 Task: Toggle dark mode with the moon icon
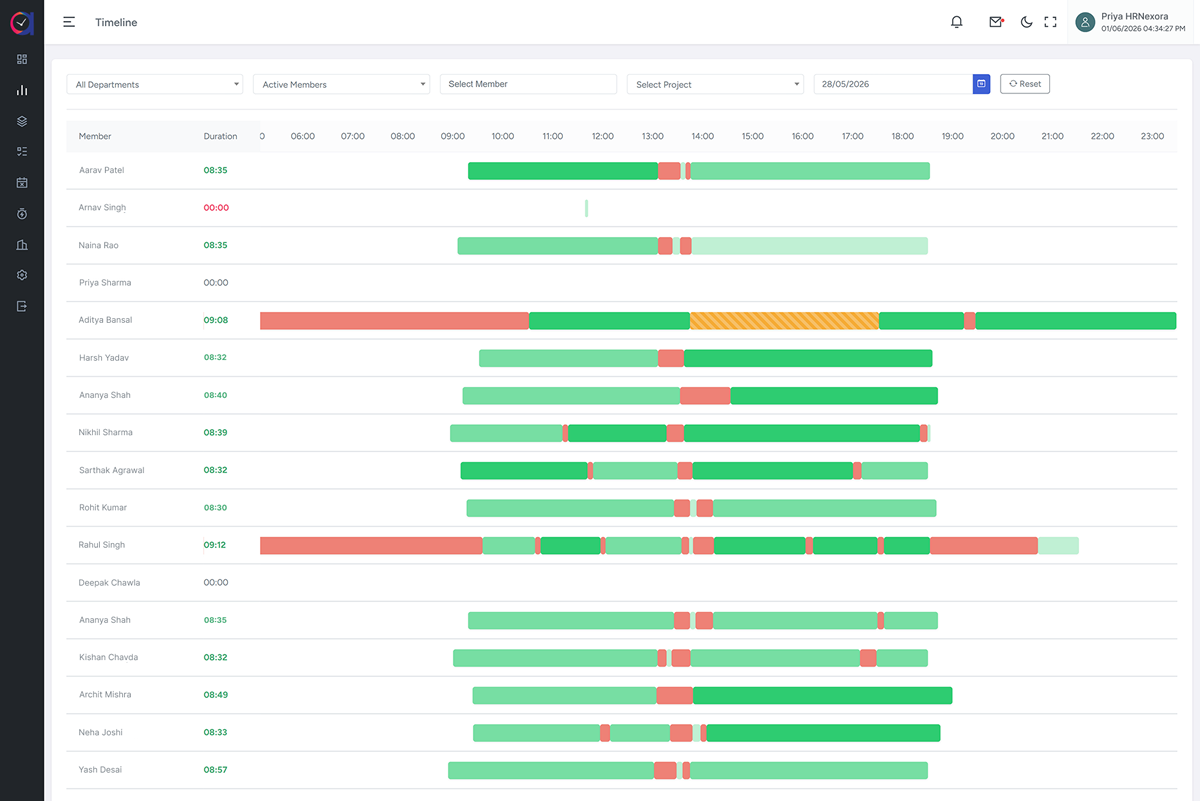point(1026,22)
